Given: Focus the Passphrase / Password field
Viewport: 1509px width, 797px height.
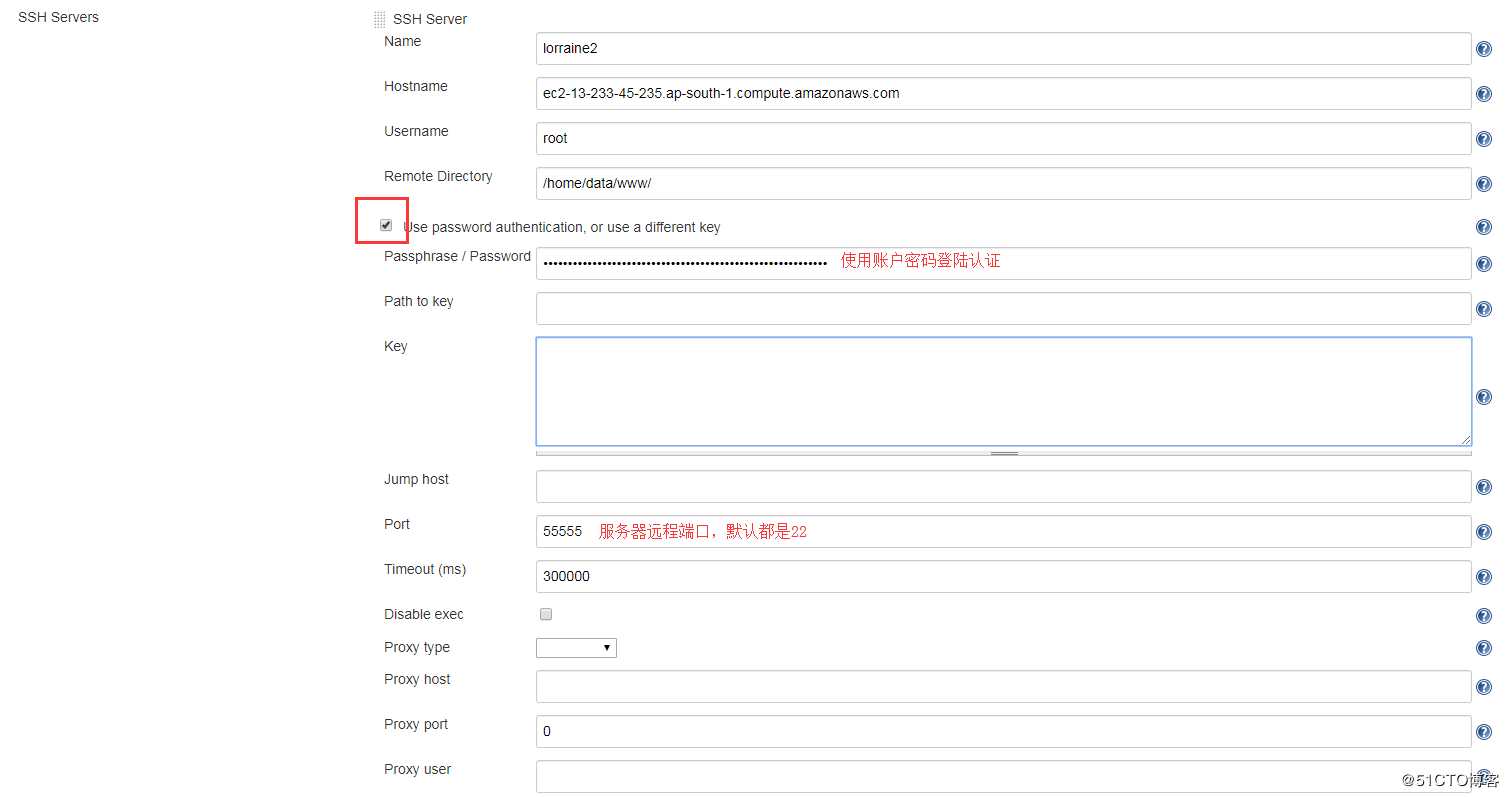Looking at the screenshot, I should tap(1003, 263).
